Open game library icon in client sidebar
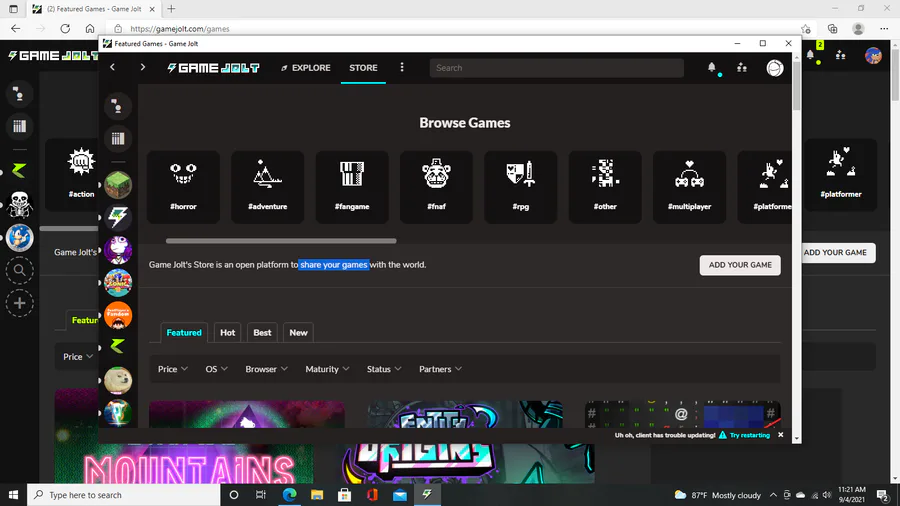 [118, 138]
